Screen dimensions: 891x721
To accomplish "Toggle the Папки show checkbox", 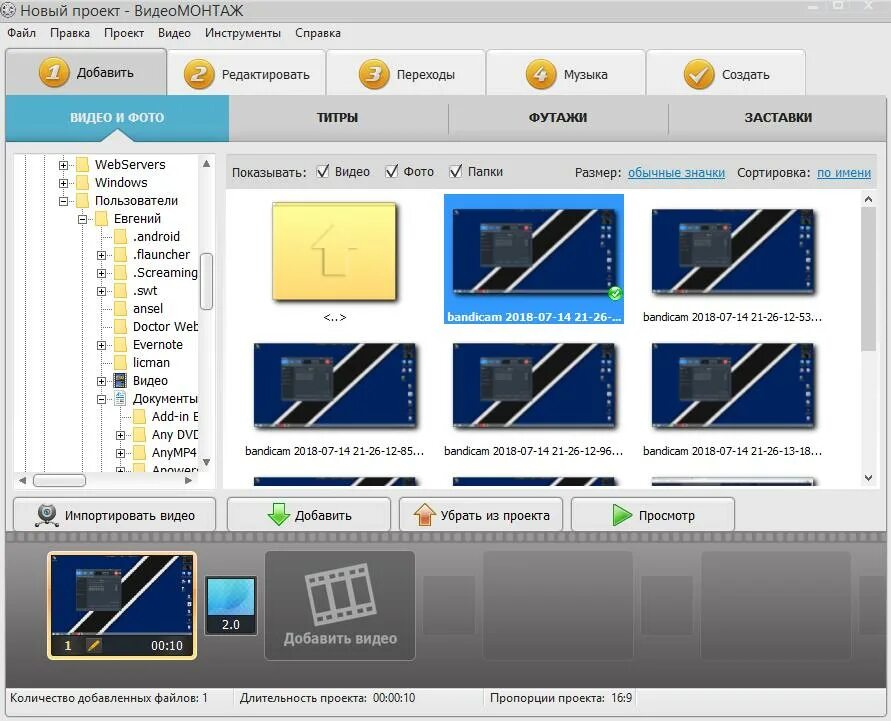I will tap(456, 172).
